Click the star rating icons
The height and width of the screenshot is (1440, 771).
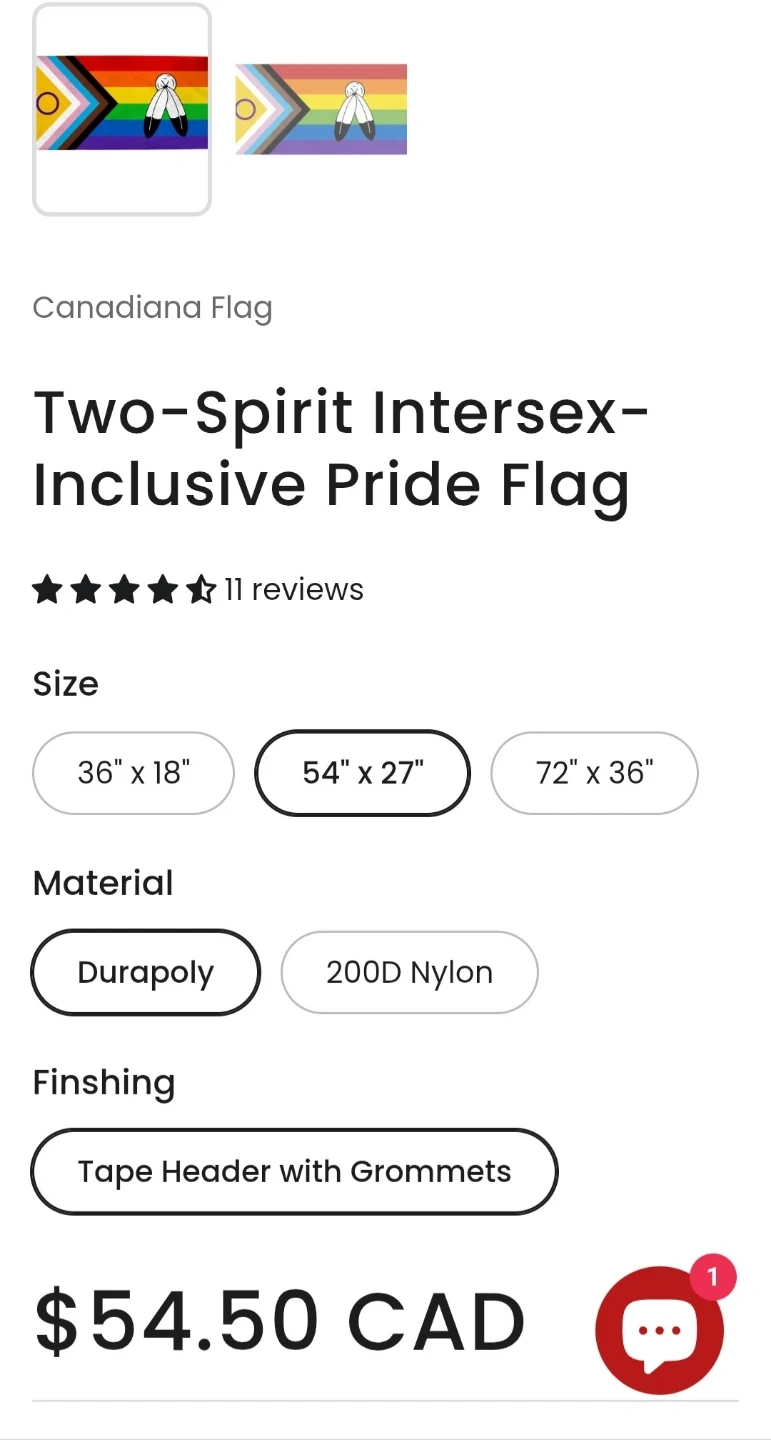pyautogui.click(x=124, y=590)
